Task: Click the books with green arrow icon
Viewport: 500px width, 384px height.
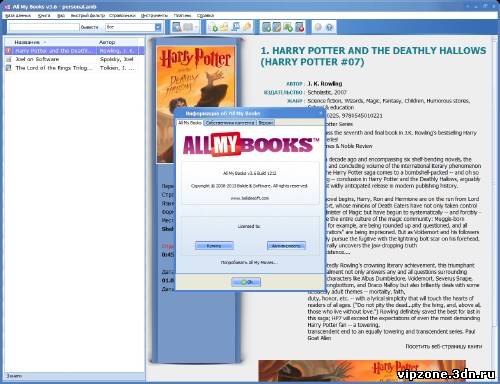Action: pos(288,27)
